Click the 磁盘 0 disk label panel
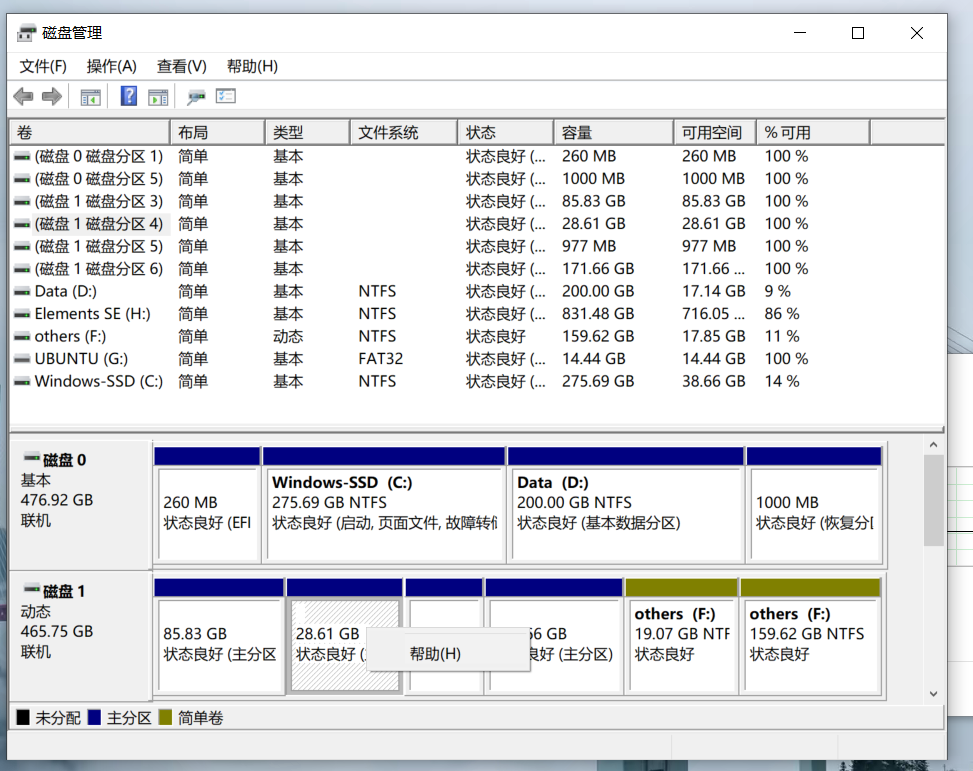Screen dimensions: 973x771 pos(81,504)
